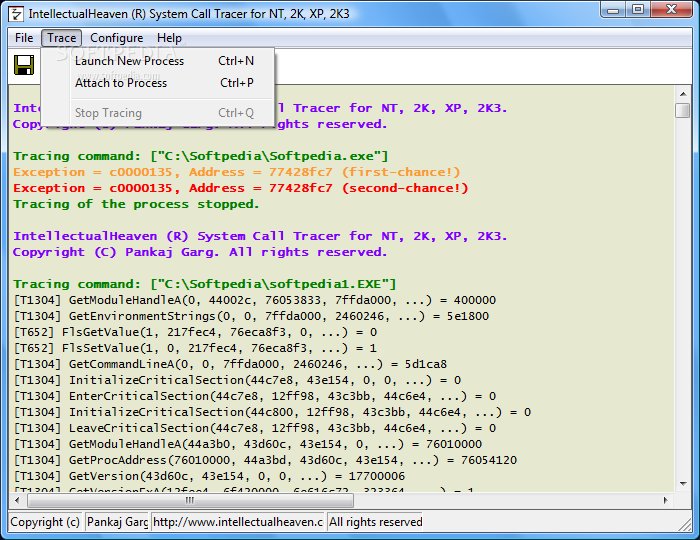
Task: Open the Help menu
Action: pos(169,38)
